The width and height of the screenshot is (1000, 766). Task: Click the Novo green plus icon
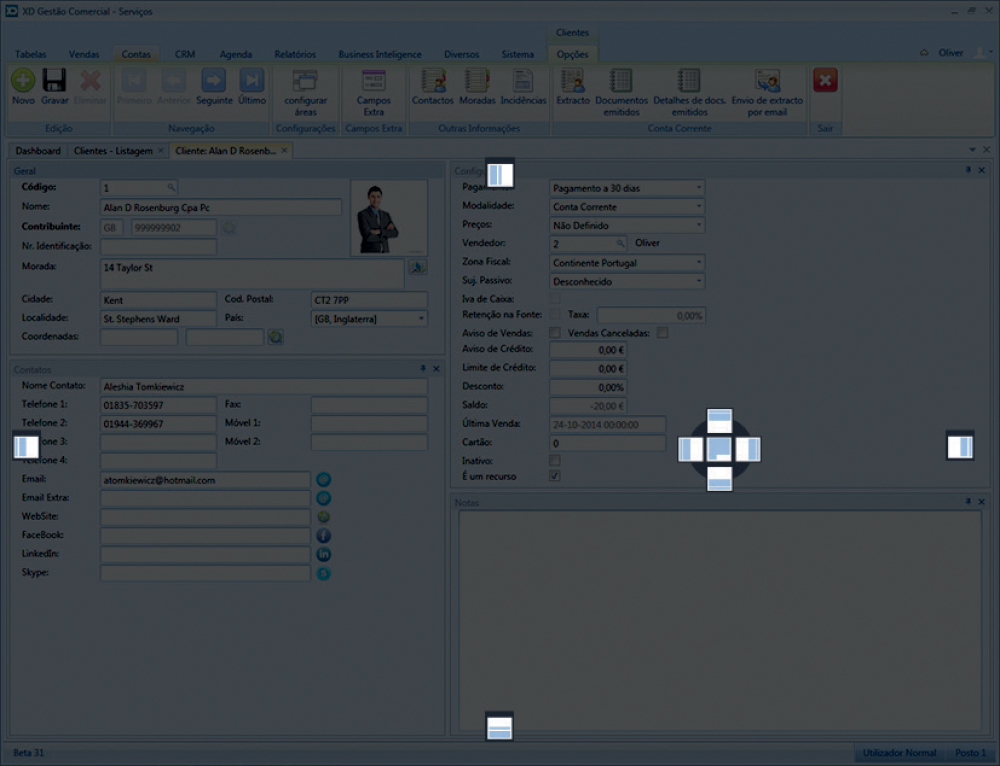pos(23,81)
